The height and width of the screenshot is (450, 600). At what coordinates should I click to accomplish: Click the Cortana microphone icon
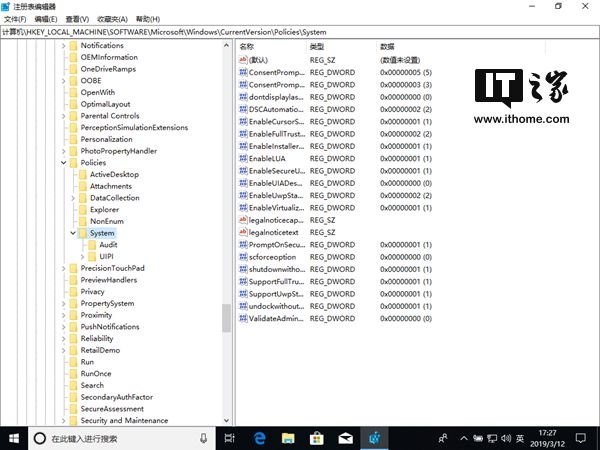[x=204, y=438]
